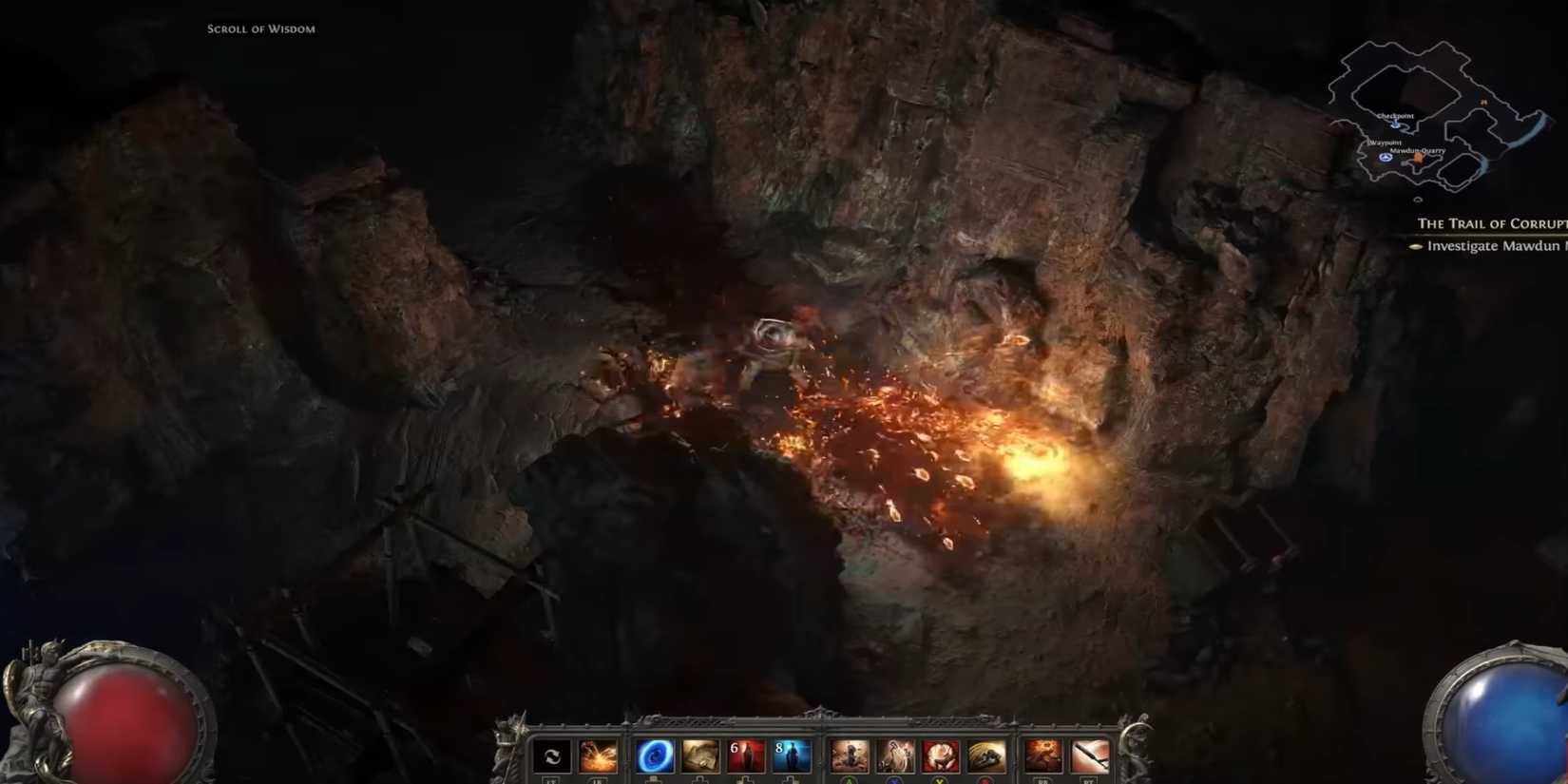The height and width of the screenshot is (784, 1568).
Task: Select the pale leaping figure skill icon
Action: [894, 756]
